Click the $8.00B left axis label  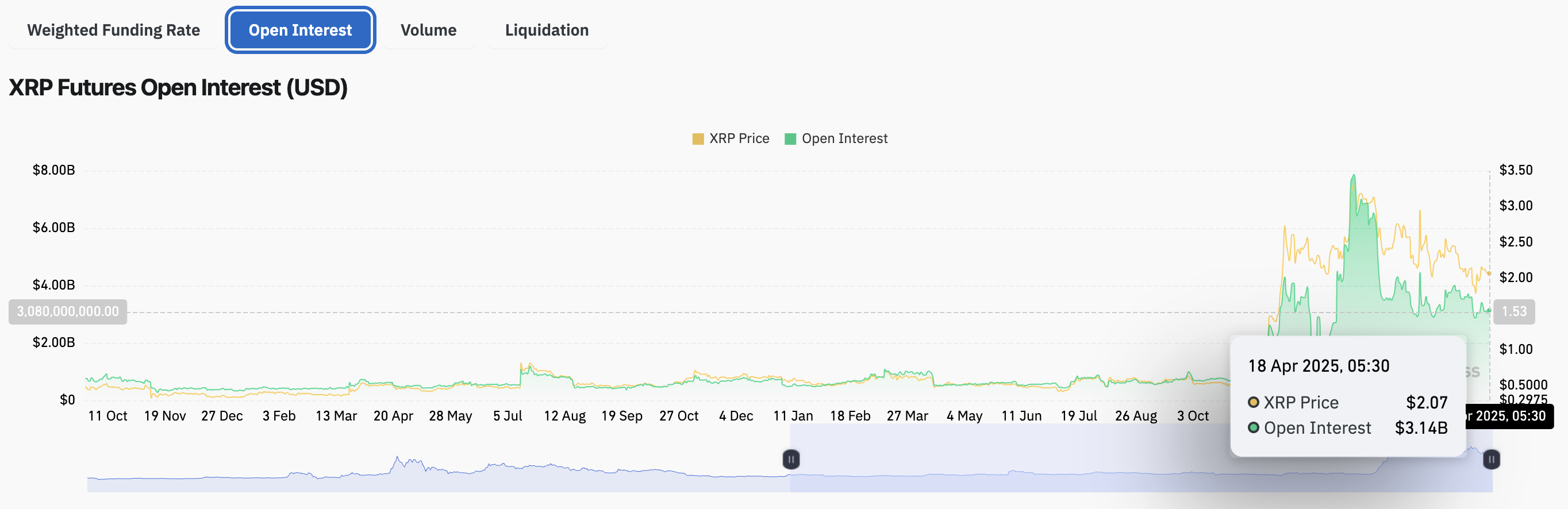(x=53, y=169)
